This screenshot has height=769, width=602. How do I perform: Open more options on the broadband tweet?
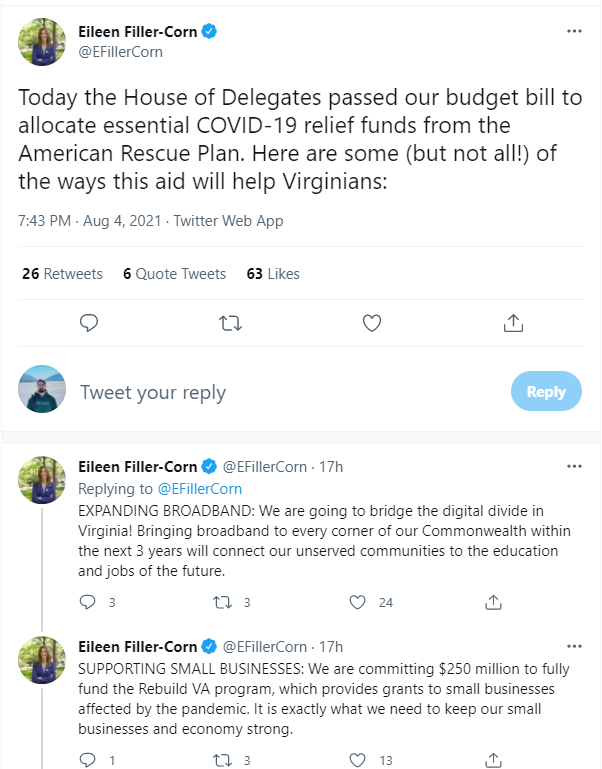pos(574,466)
